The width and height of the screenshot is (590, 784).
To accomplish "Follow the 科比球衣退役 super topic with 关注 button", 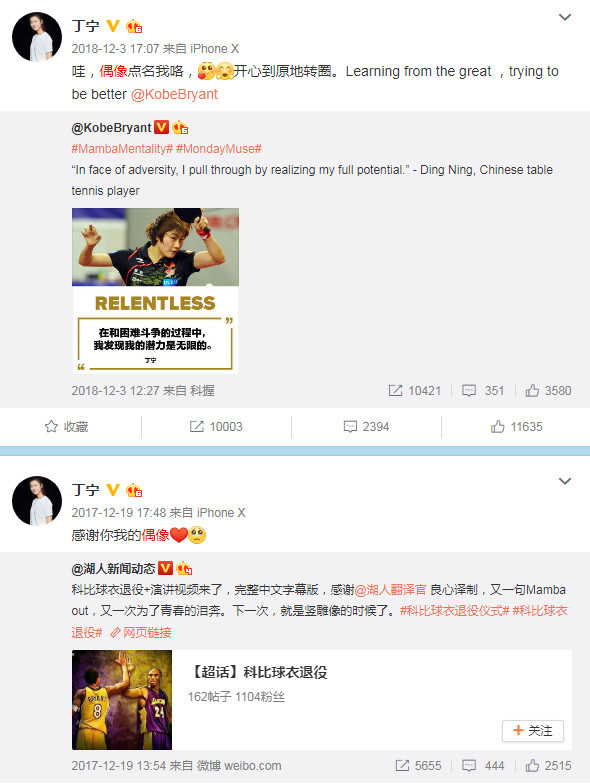I will click(532, 730).
